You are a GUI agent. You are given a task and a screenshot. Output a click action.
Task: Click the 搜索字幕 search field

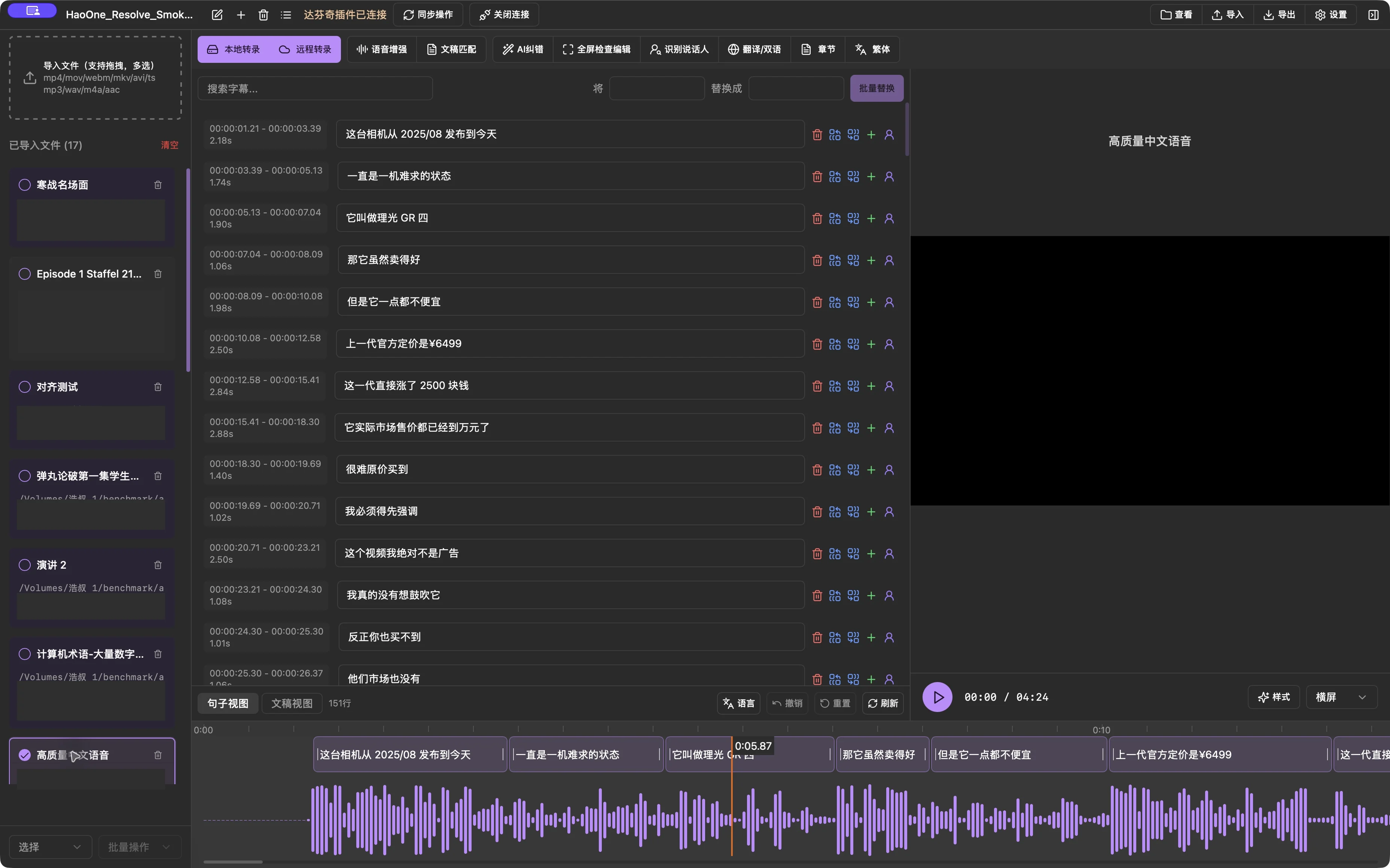click(315, 88)
